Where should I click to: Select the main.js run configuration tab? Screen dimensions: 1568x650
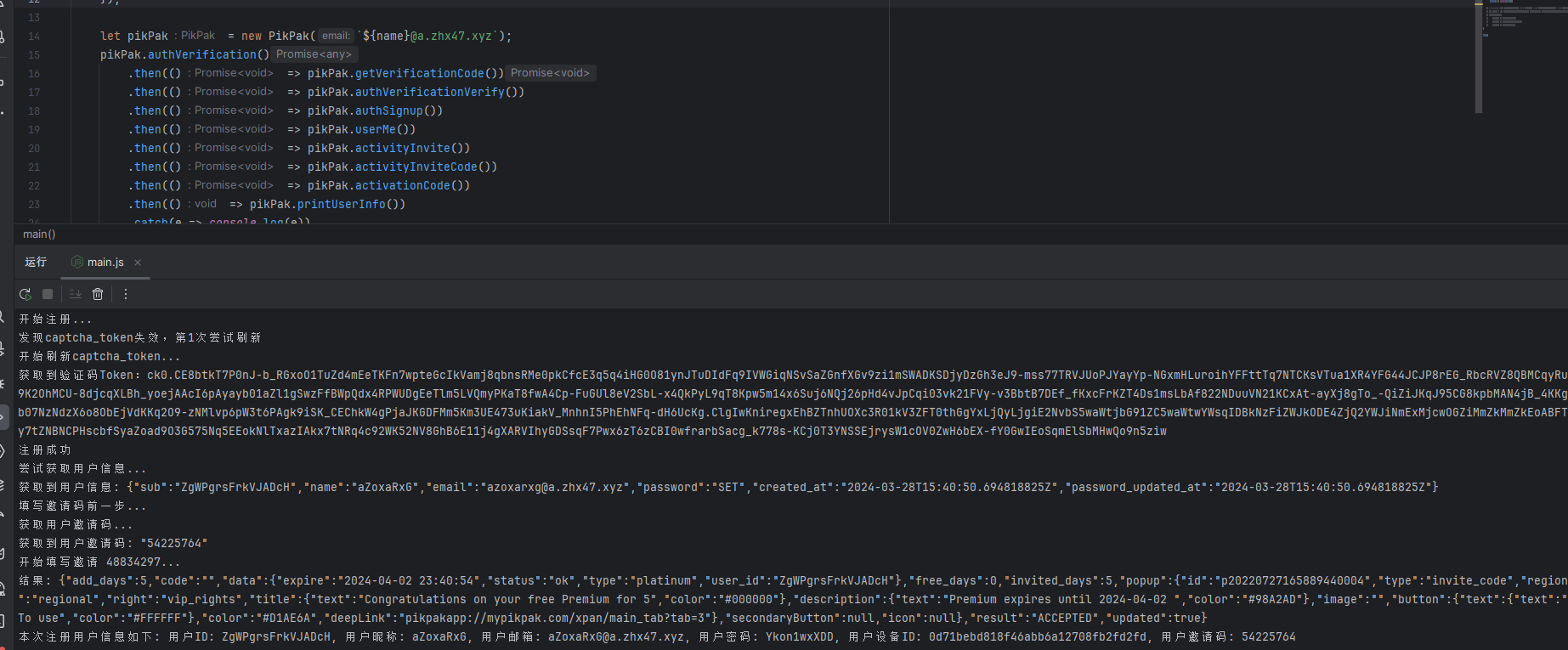[105, 263]
